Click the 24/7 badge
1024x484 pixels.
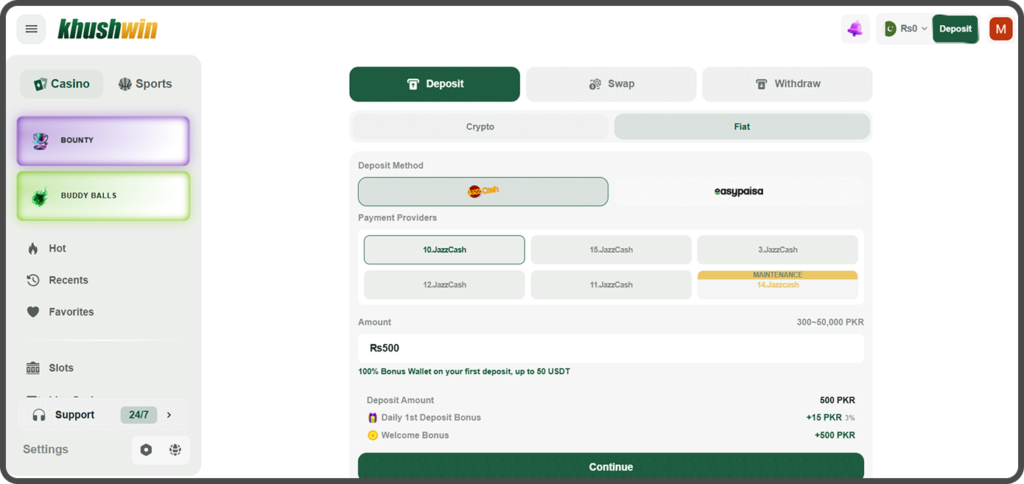(138, 415)
